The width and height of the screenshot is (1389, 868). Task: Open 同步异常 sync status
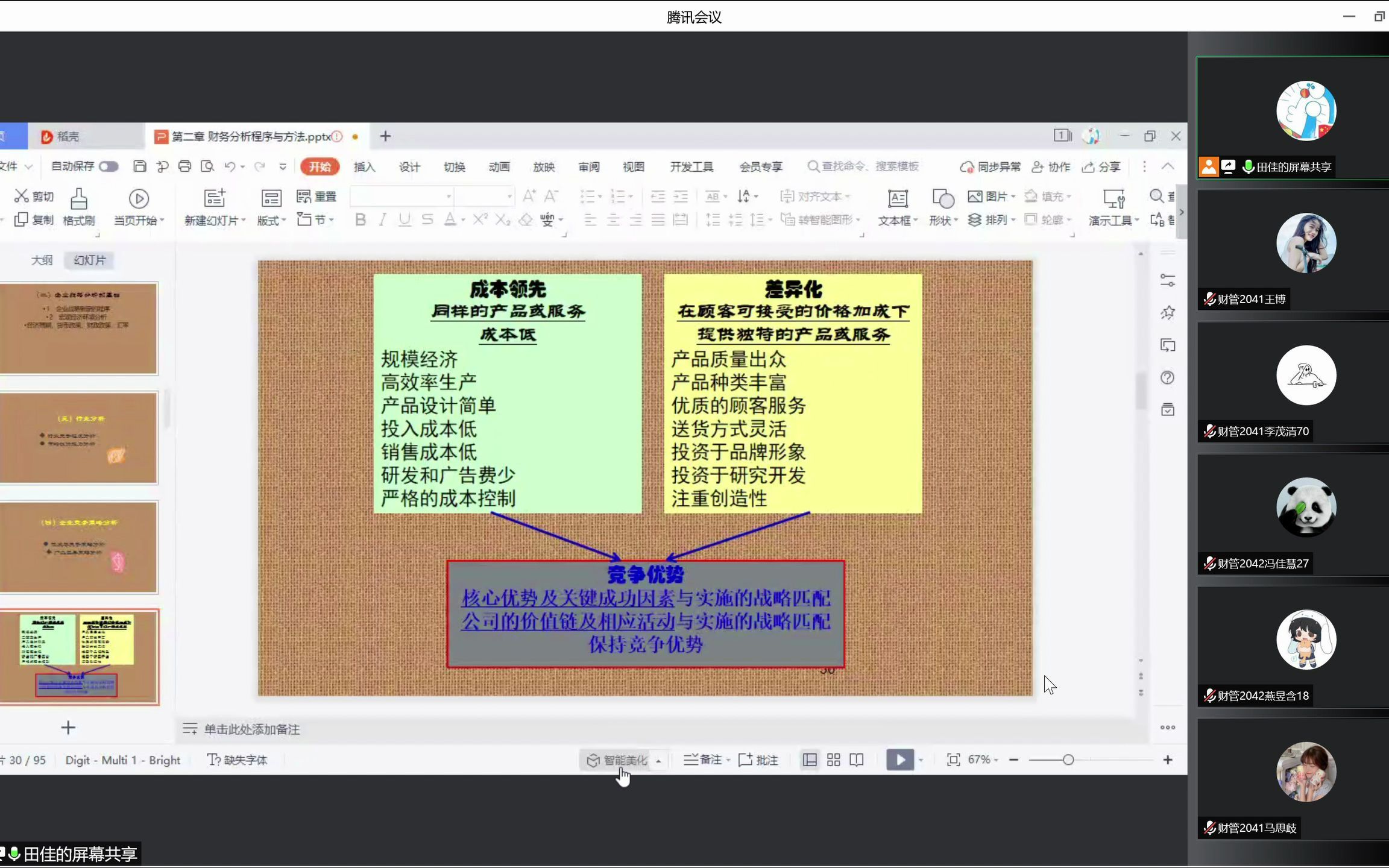[991, 166]
